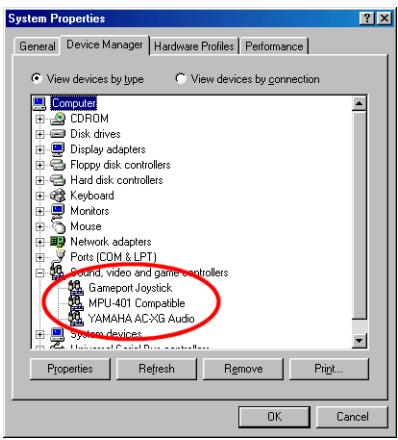Close the System Properties window
Screen dimensions: 398x440
click(384, 18)
